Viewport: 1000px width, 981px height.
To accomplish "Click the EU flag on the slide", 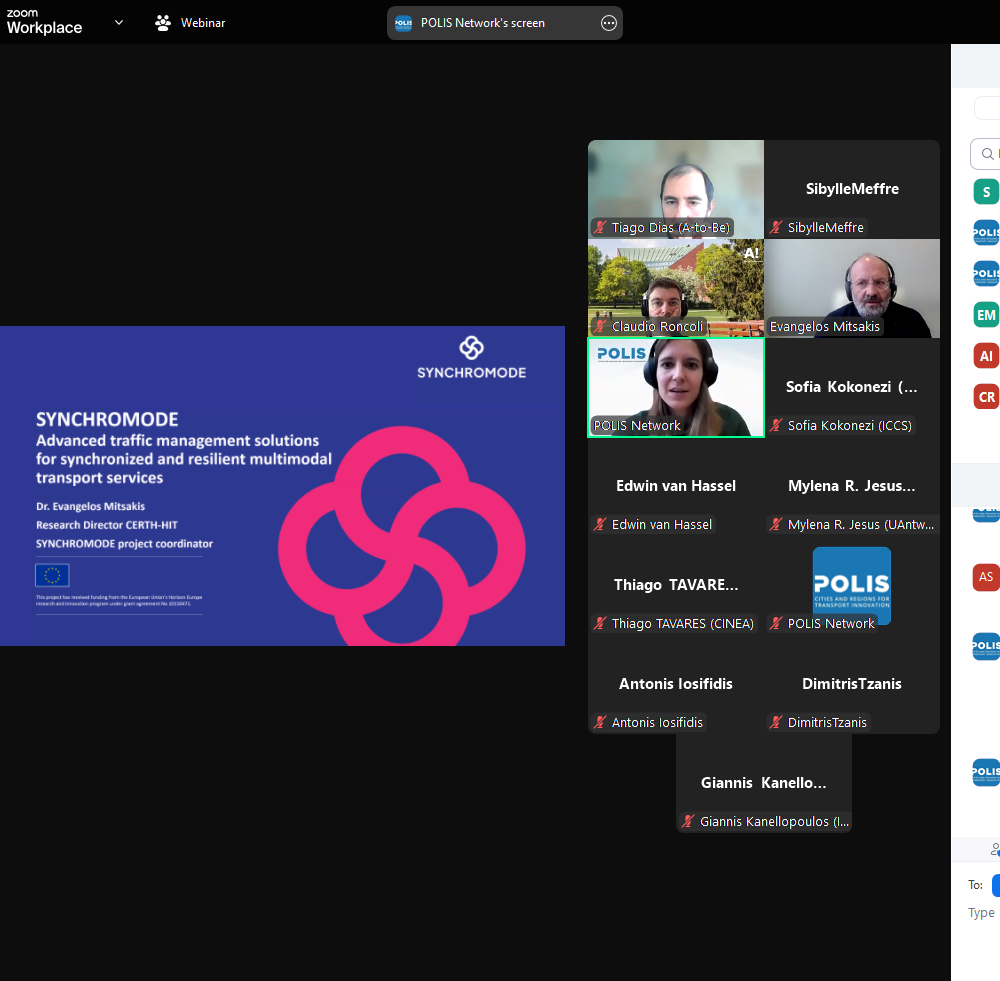I will 52,575.
